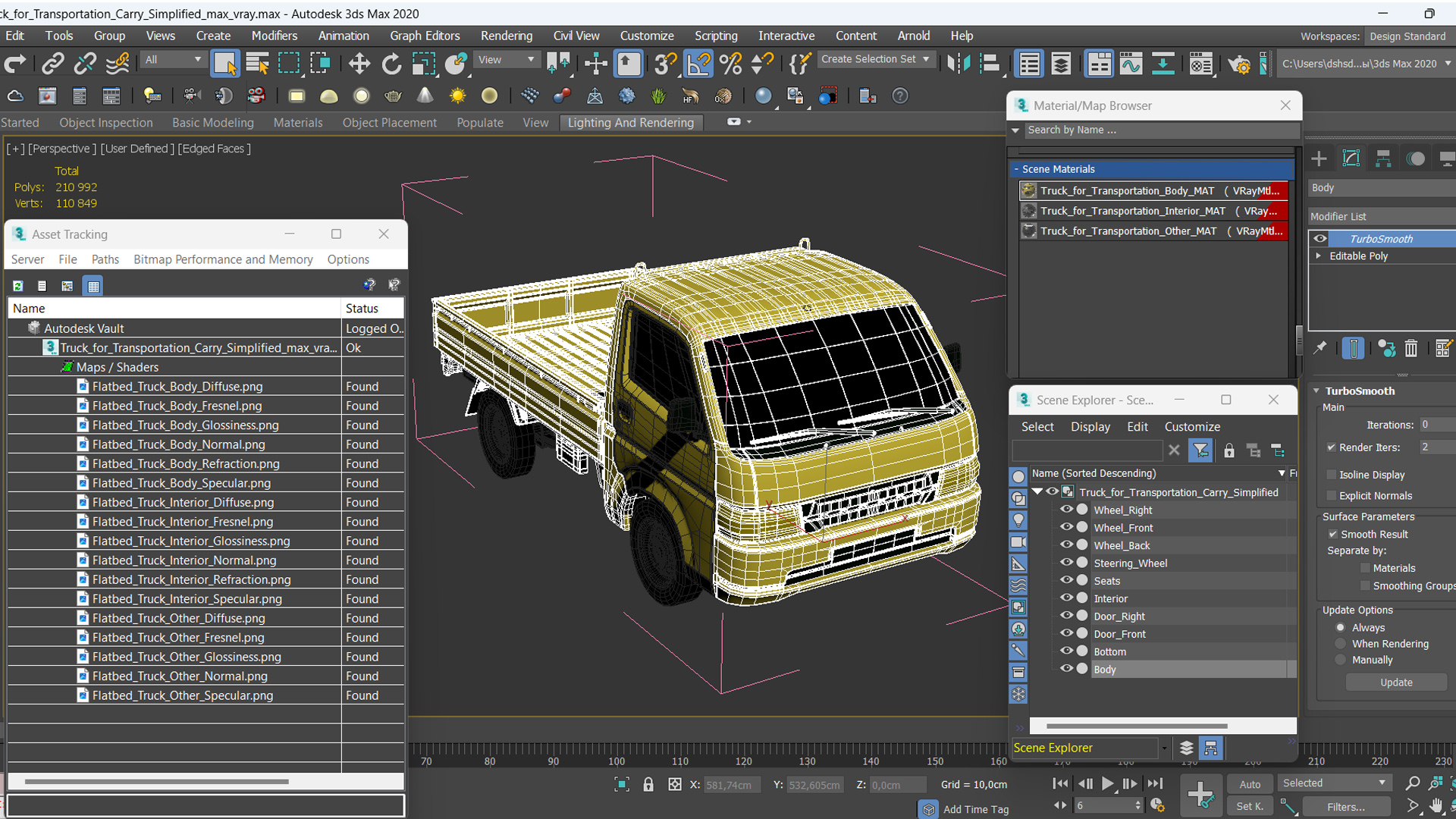The image size is (1456, 819).
Task: Select the Manually update radio button
Action: point(1341,660)
